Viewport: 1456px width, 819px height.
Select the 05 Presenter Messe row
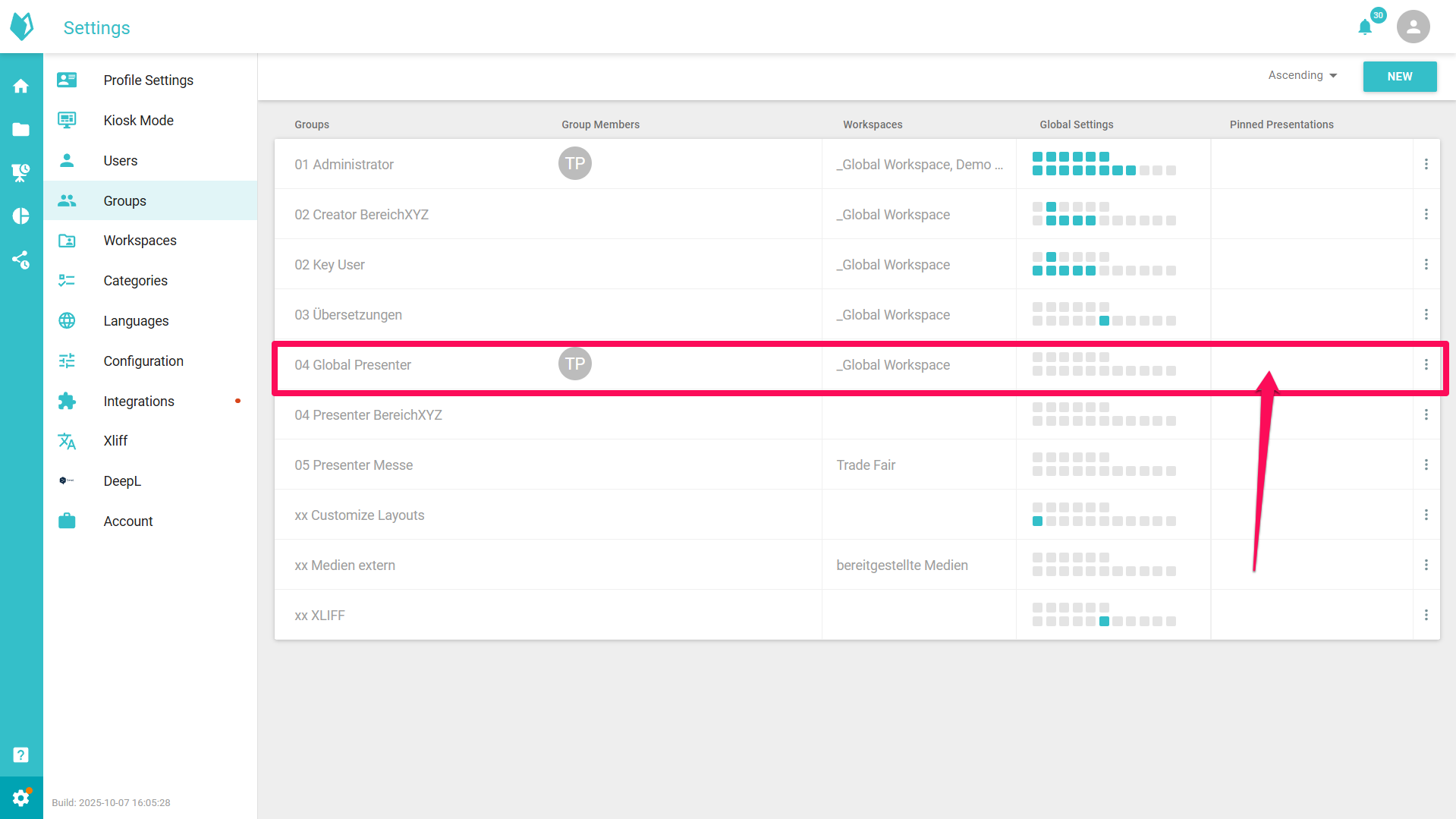(x=354, y=465)
